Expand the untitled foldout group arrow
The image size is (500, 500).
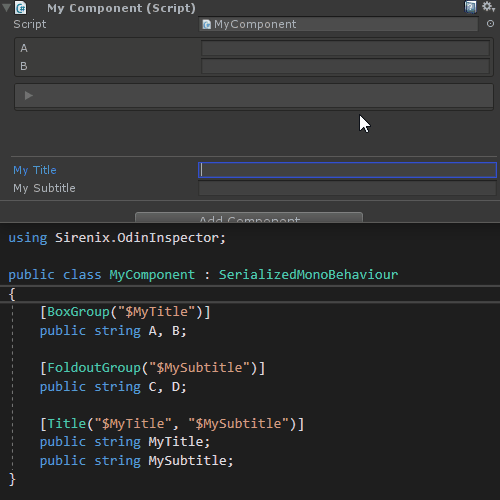tap(29, 96)
